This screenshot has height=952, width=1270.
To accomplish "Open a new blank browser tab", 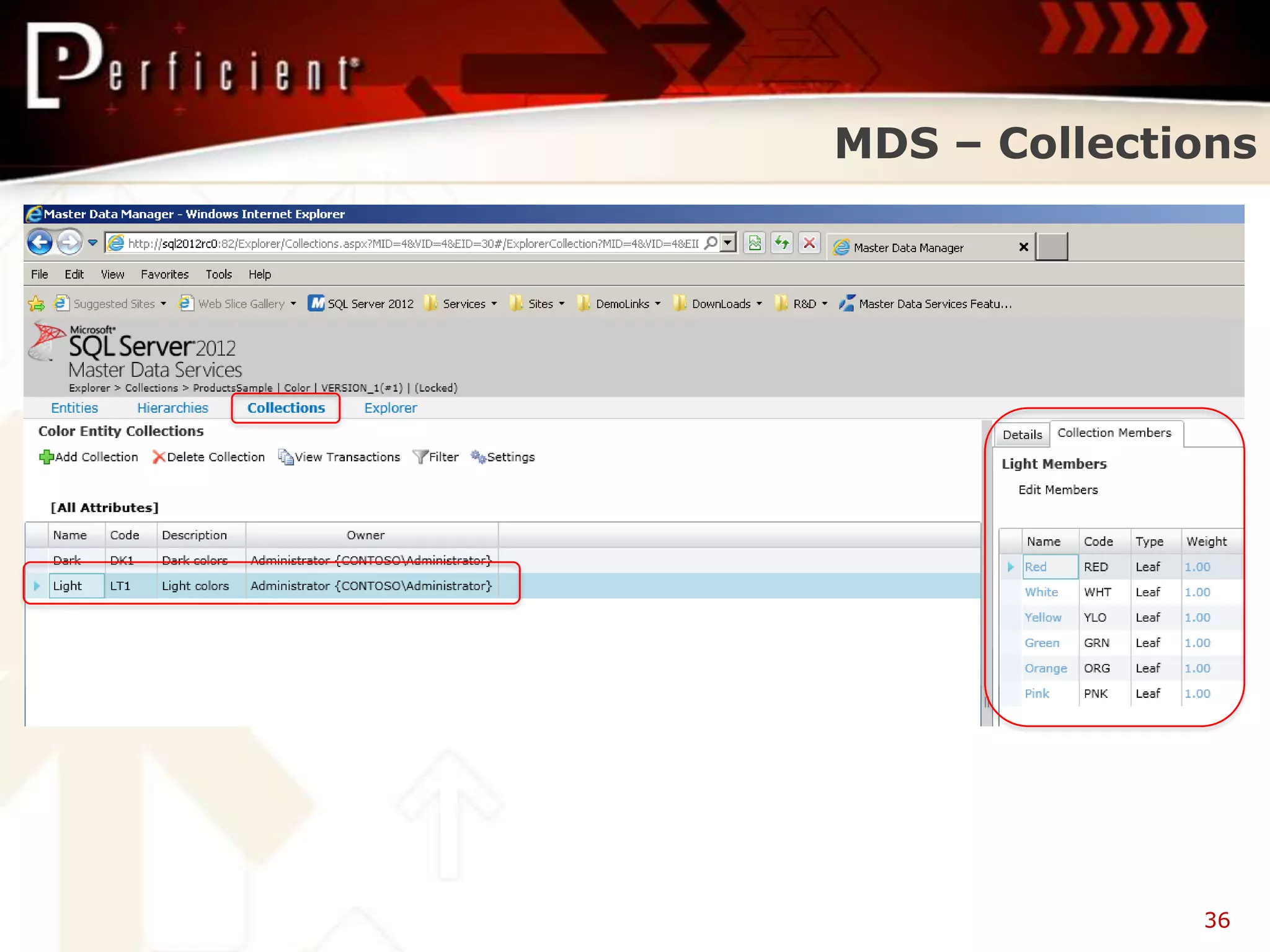I will (x=1052, y=247).
